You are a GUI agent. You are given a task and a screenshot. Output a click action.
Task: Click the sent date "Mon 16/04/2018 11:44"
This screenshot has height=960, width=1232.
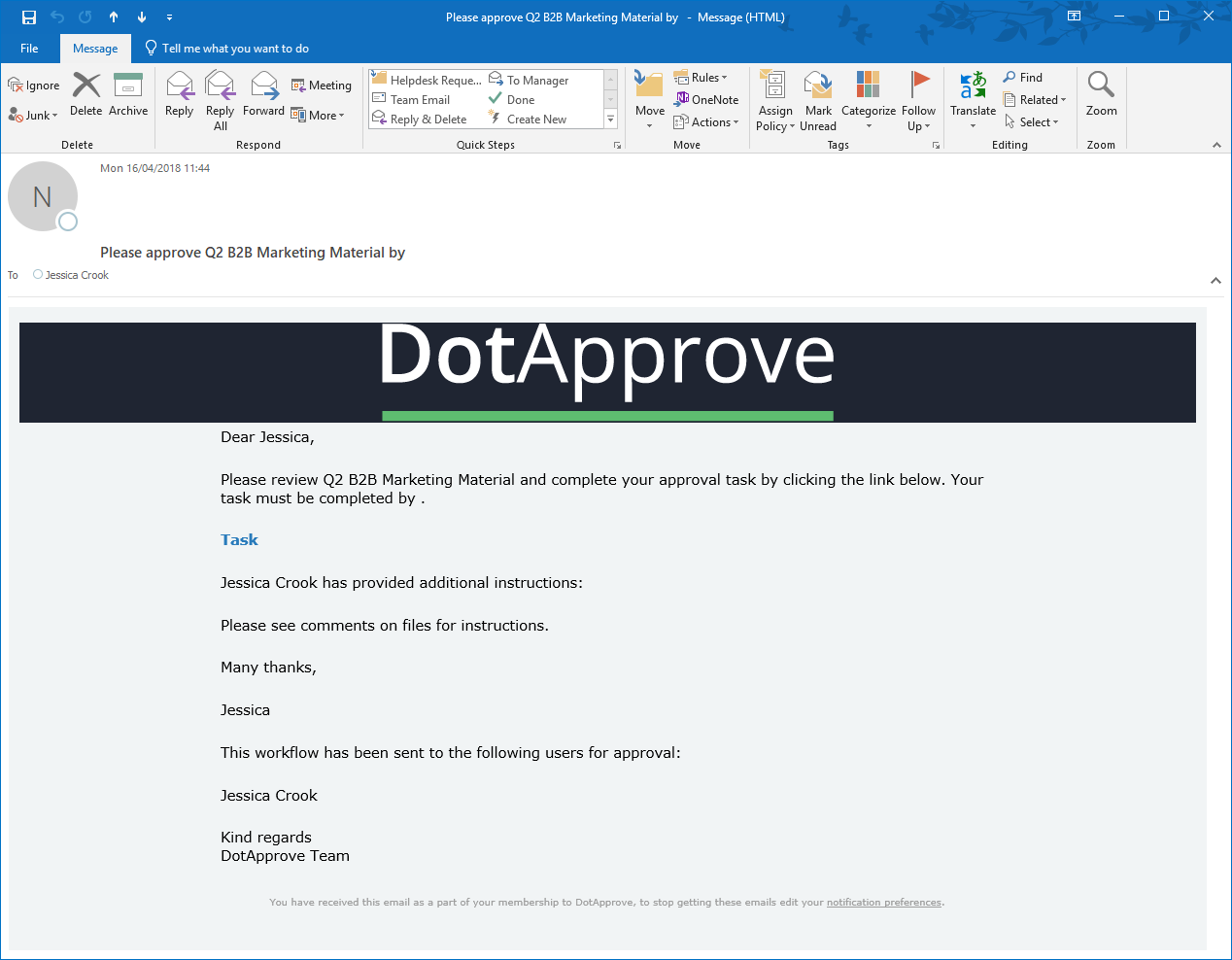click(154, 168)
